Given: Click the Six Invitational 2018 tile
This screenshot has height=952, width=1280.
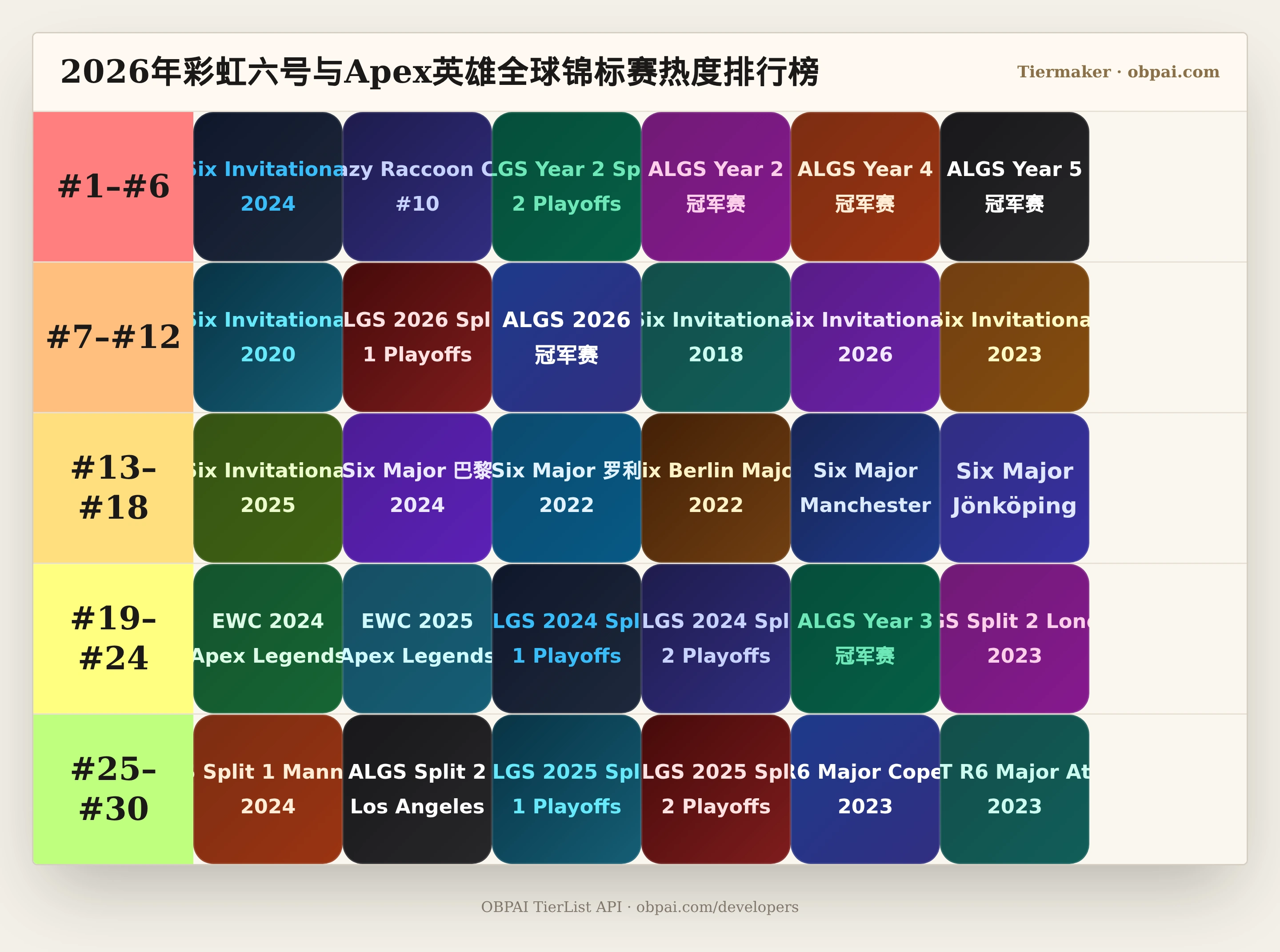Looking at the screenshot, I should [716, 337].
